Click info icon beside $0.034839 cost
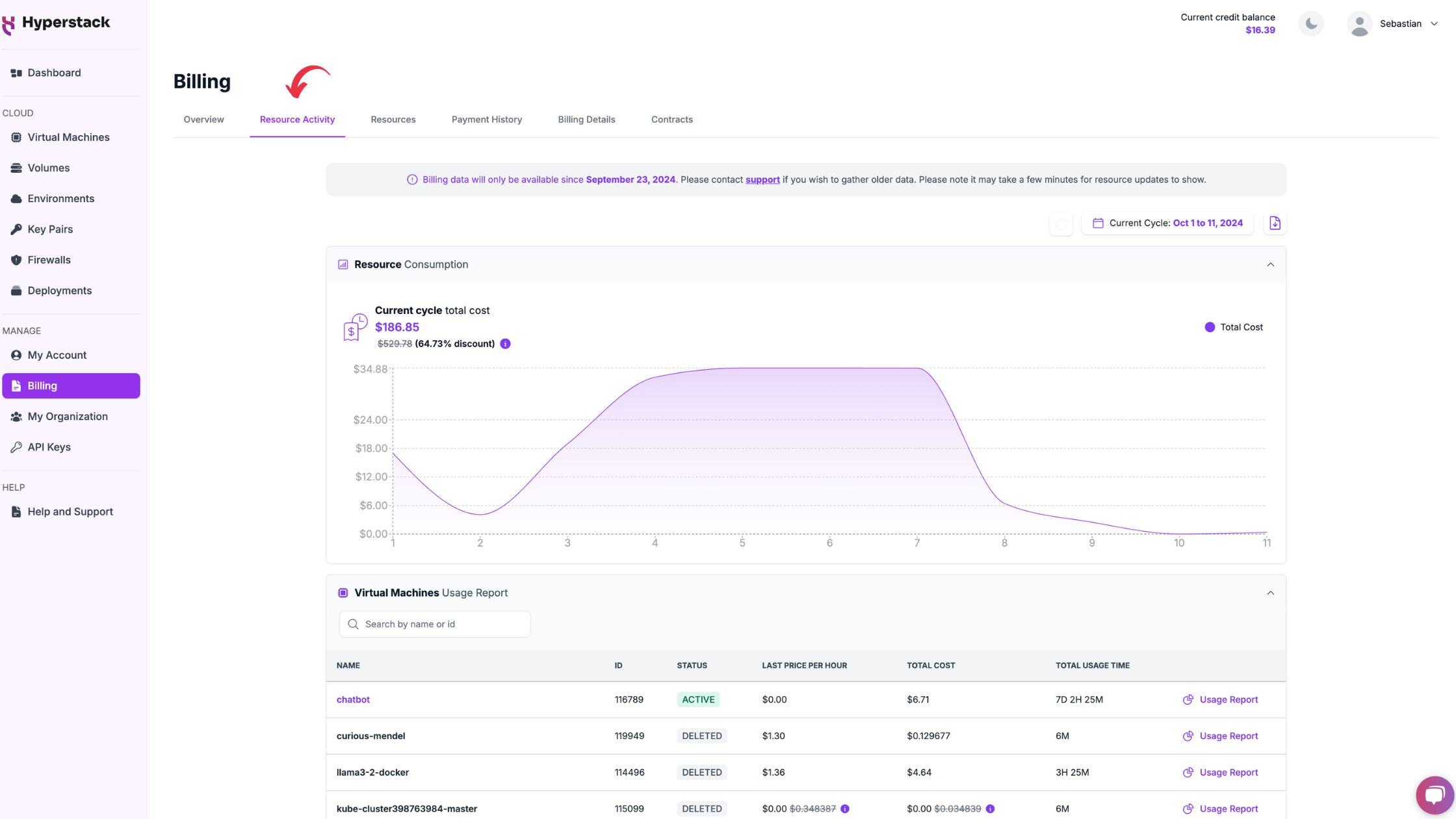Image resolution: width=1456 pixels, height=819 pixels. click(x=990, y=809)
